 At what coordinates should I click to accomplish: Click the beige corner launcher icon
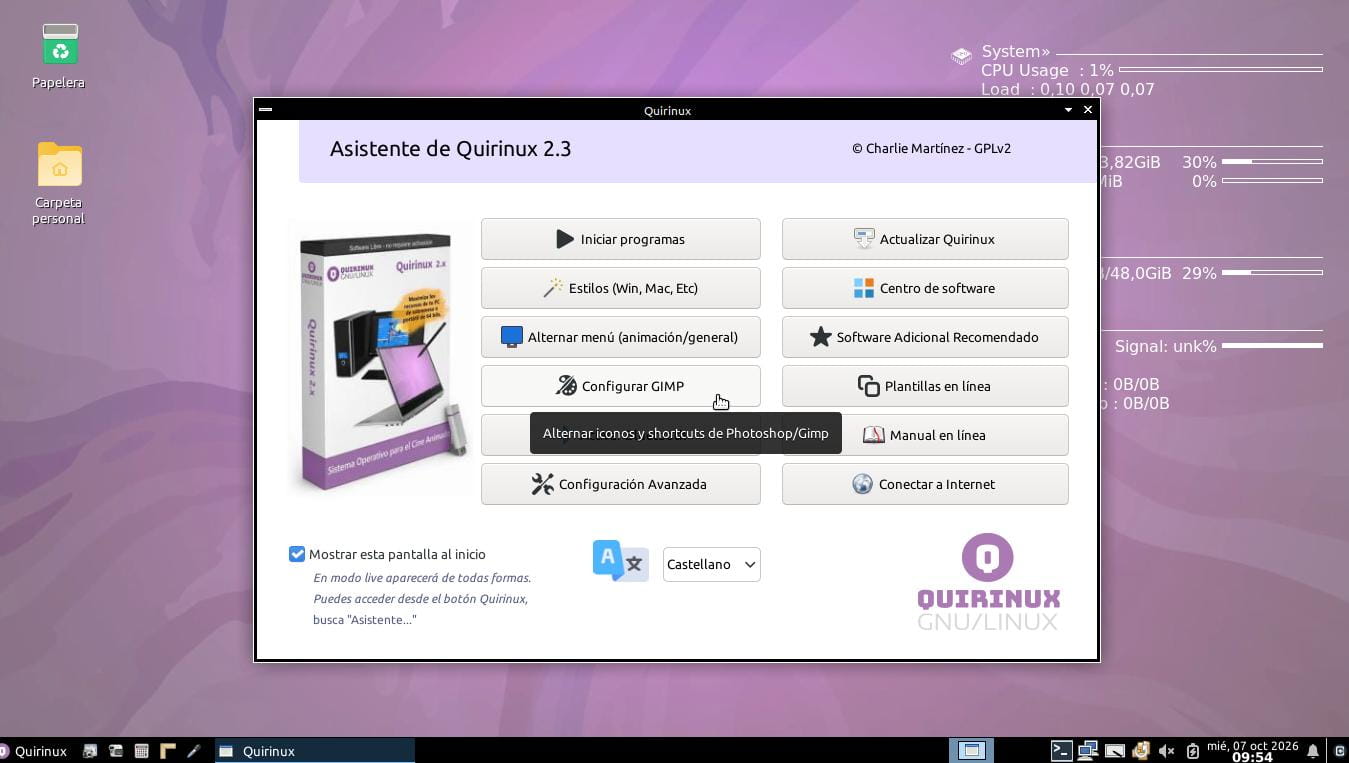[168, 751]
